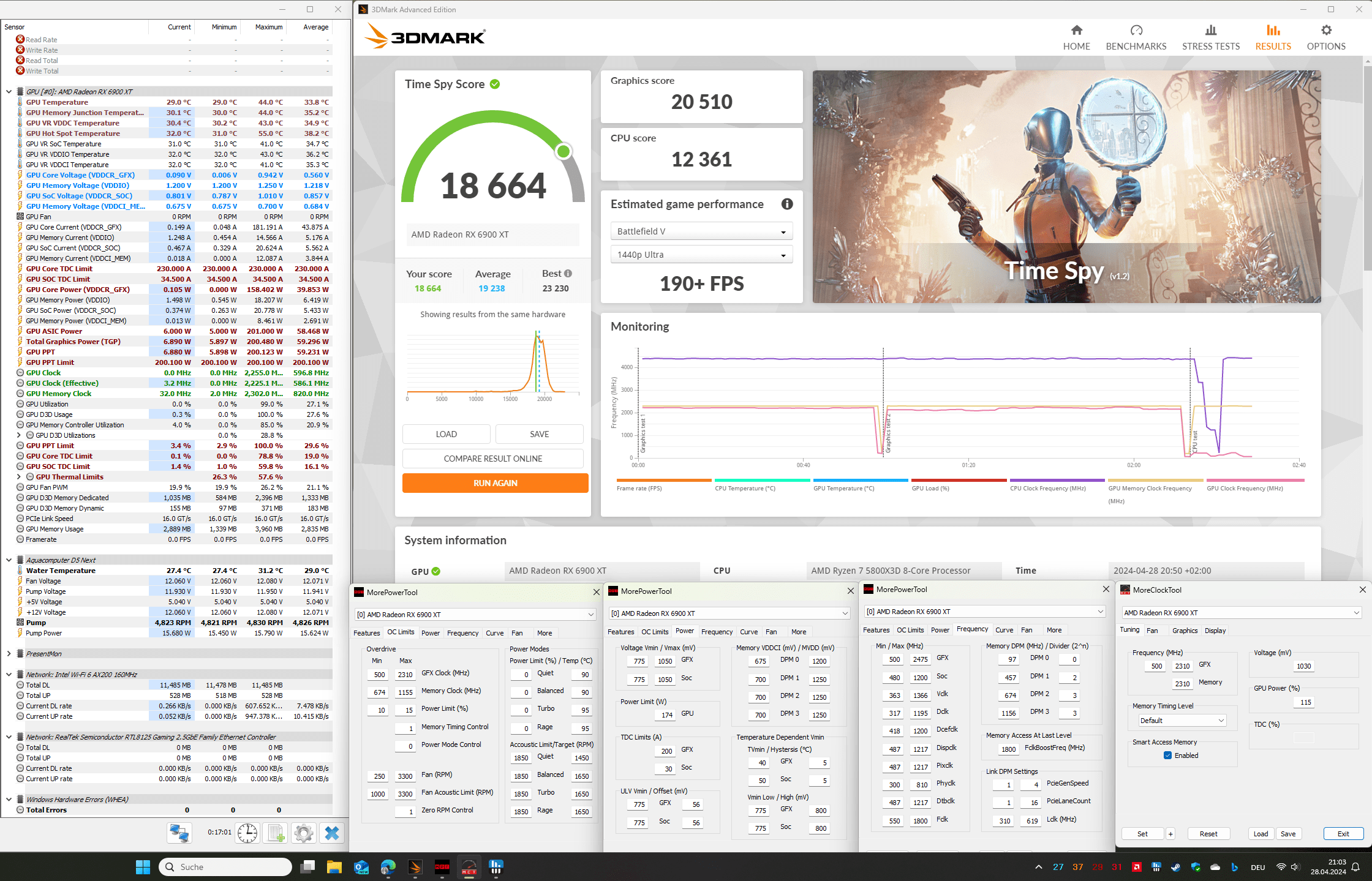This screenshot has width=1372, height=881.
Task: Select More tab in leftmost MorePowerTool window
Action: click(x=545, y=633)
